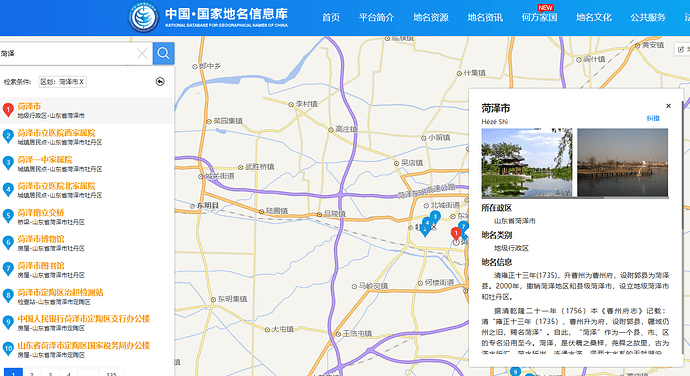Open the 平台简介 menu item
The width and height of the screenshot is (690, 376).
[376, 17]
